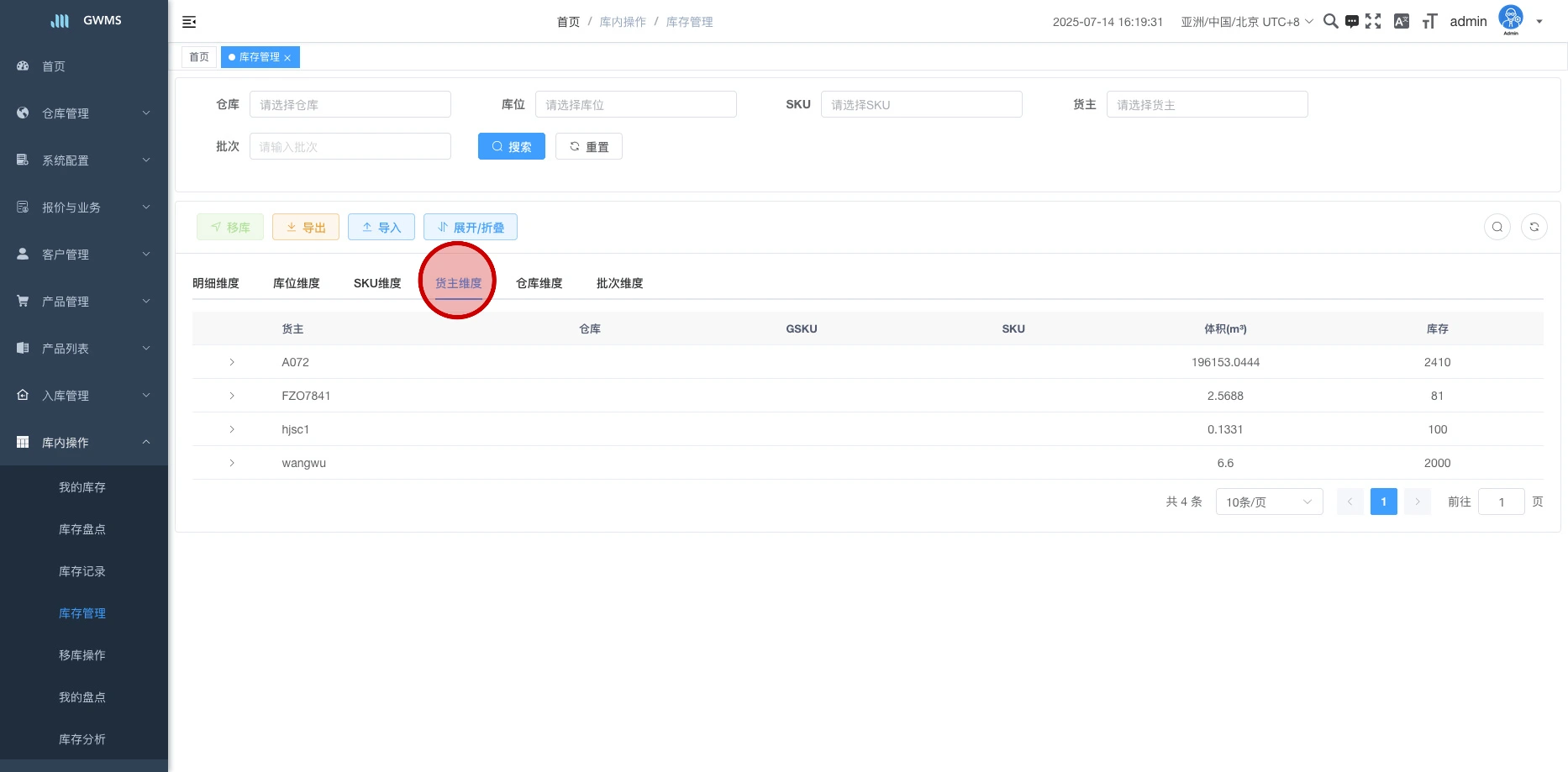1568x772 pixels.
Task: Open the timezone 亚洲/中国/北京 dropdown
Action: (1246, 22)
